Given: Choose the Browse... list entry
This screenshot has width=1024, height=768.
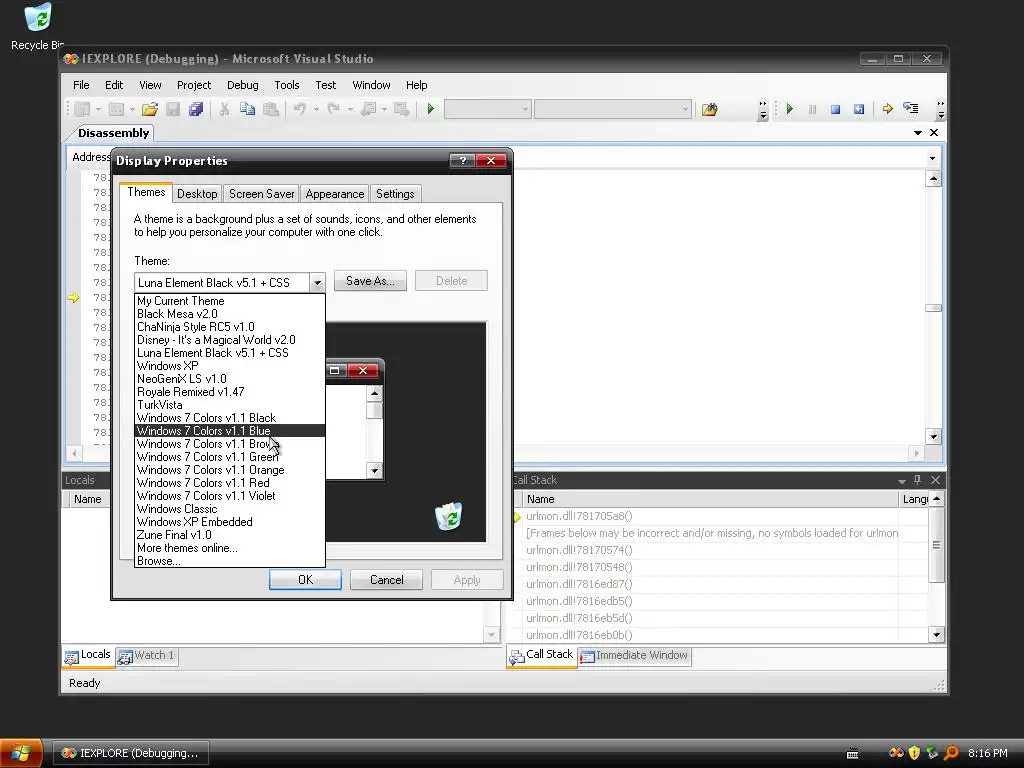Looking at the screenshot, I should point(229,561).
